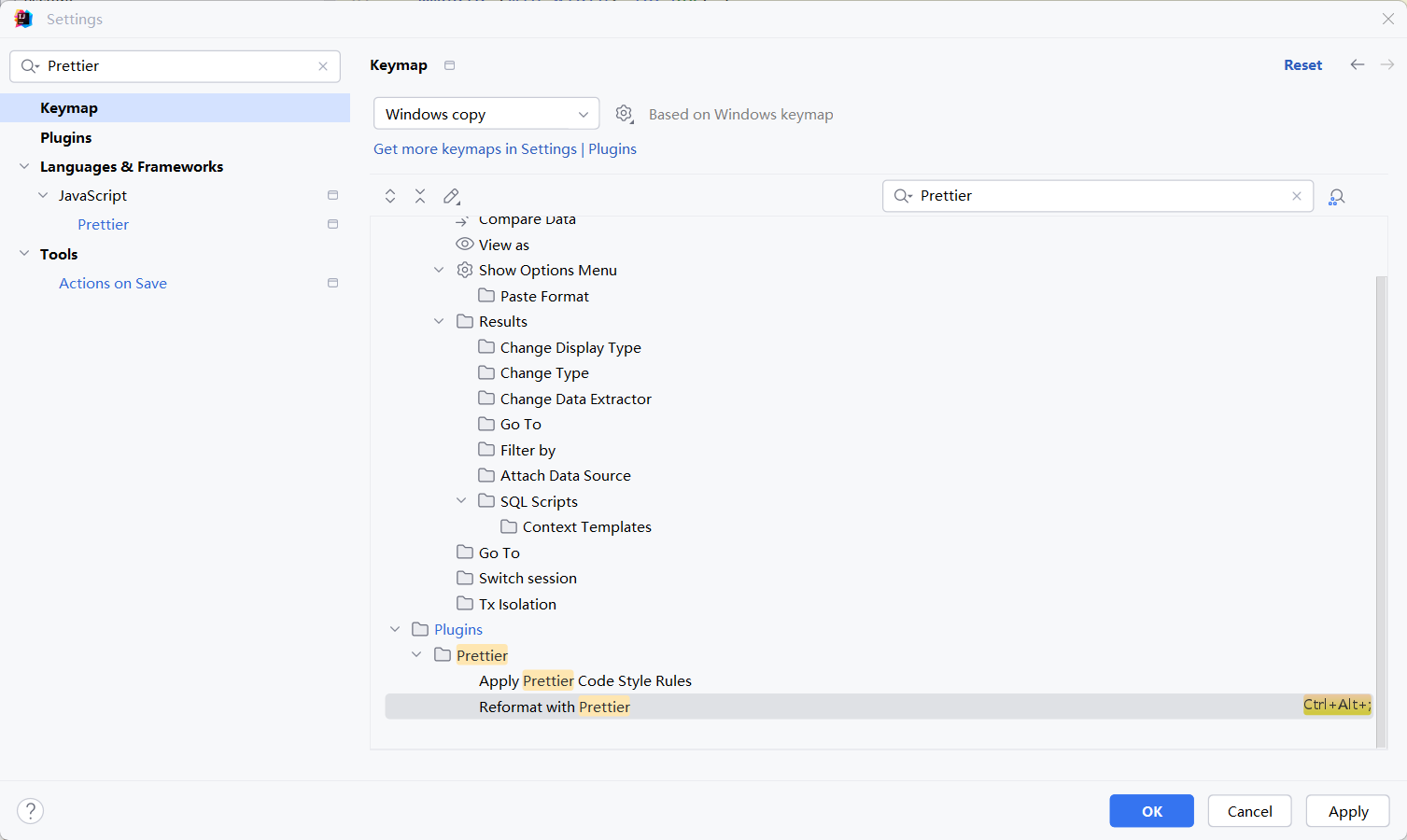Collapse the Languages & Frameworks section

point(24,166)
